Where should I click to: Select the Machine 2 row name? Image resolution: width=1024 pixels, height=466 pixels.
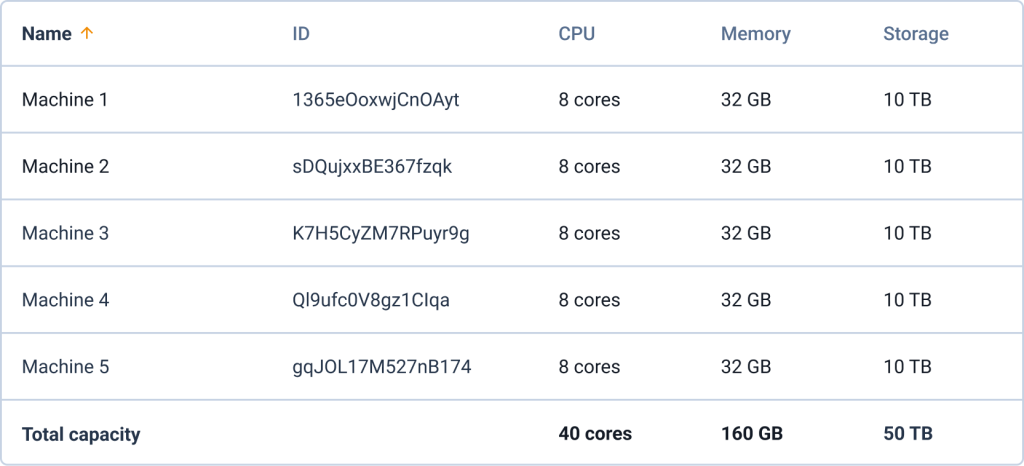[x=65, y=167]
